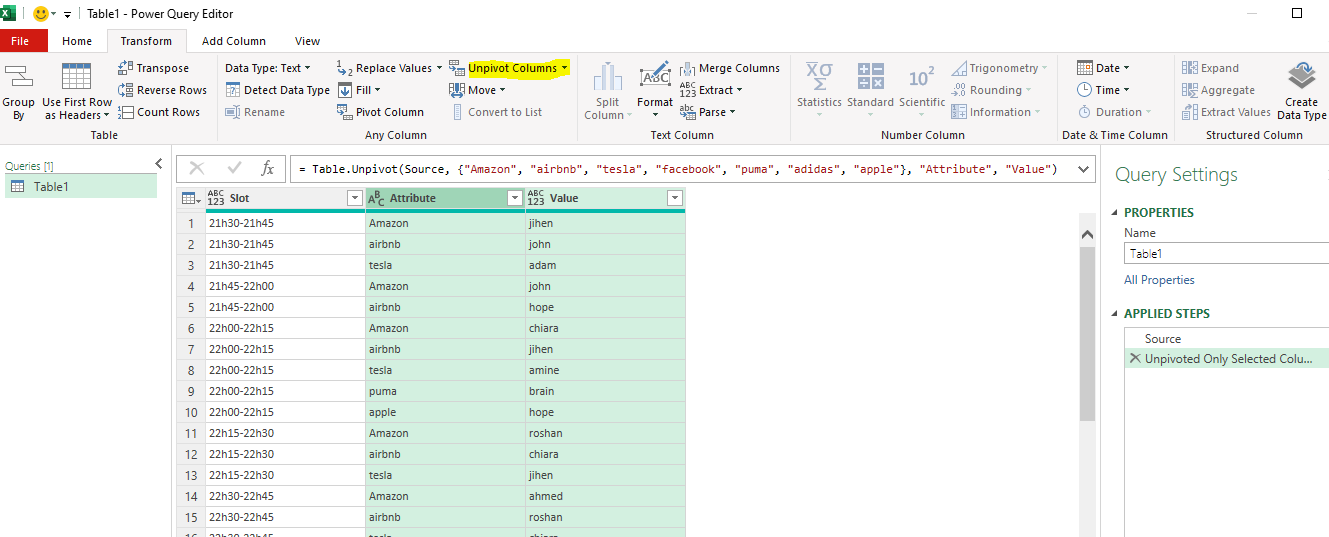Click the fx formula button
The height and width of the screenshot is (537, 1329).
coord(268,169)
